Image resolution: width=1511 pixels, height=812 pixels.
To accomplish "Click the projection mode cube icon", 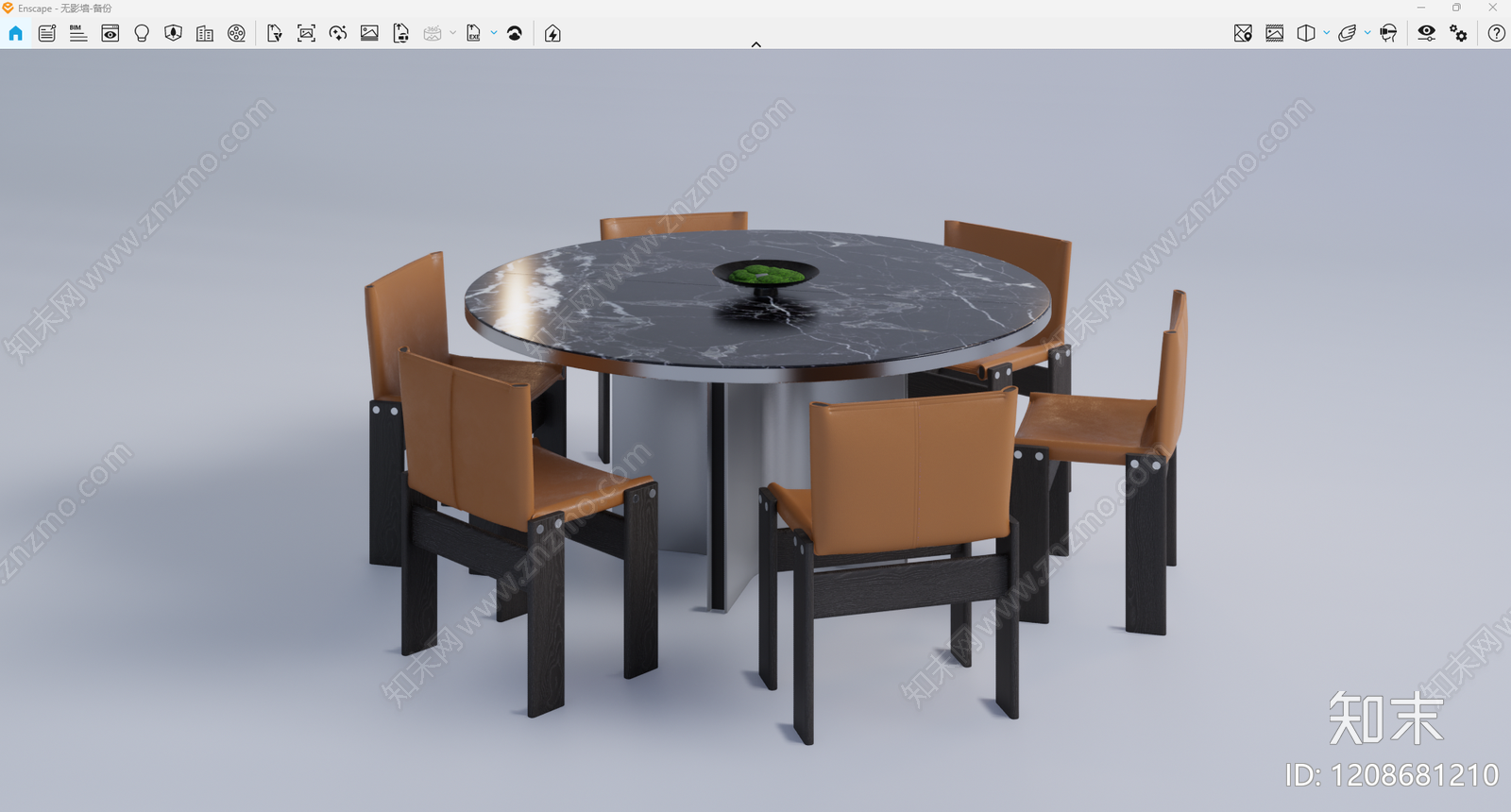I will 1306,33.
